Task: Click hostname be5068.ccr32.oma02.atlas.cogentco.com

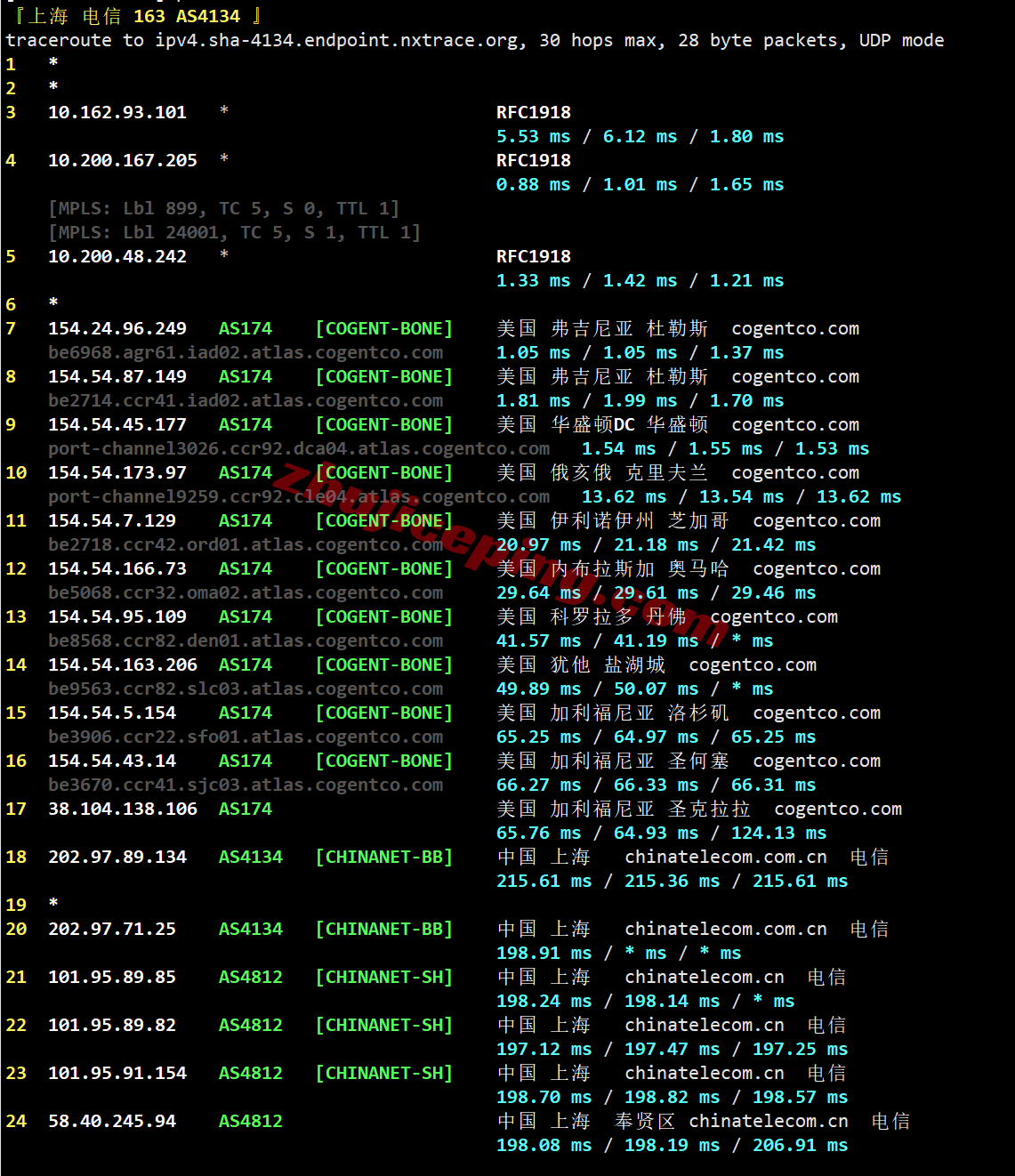Action: coord(246,592)
